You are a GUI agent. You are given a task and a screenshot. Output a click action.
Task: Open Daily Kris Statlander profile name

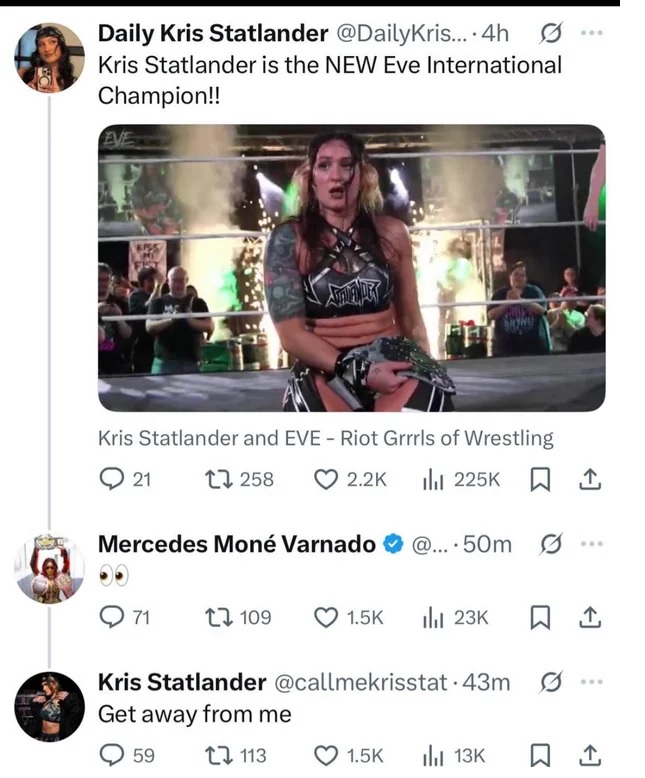coord(212,34)
